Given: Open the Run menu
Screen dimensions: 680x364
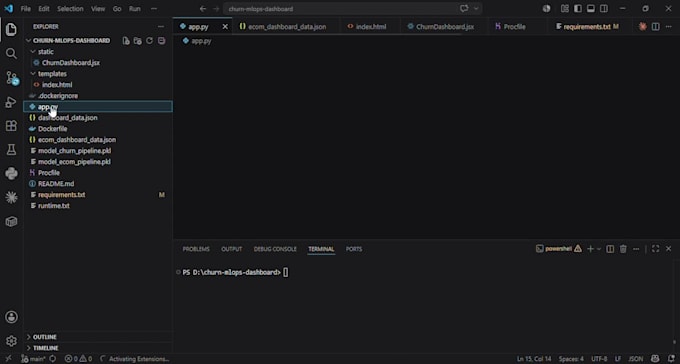Looking at the screenshot, I should [x=135, y=9].
